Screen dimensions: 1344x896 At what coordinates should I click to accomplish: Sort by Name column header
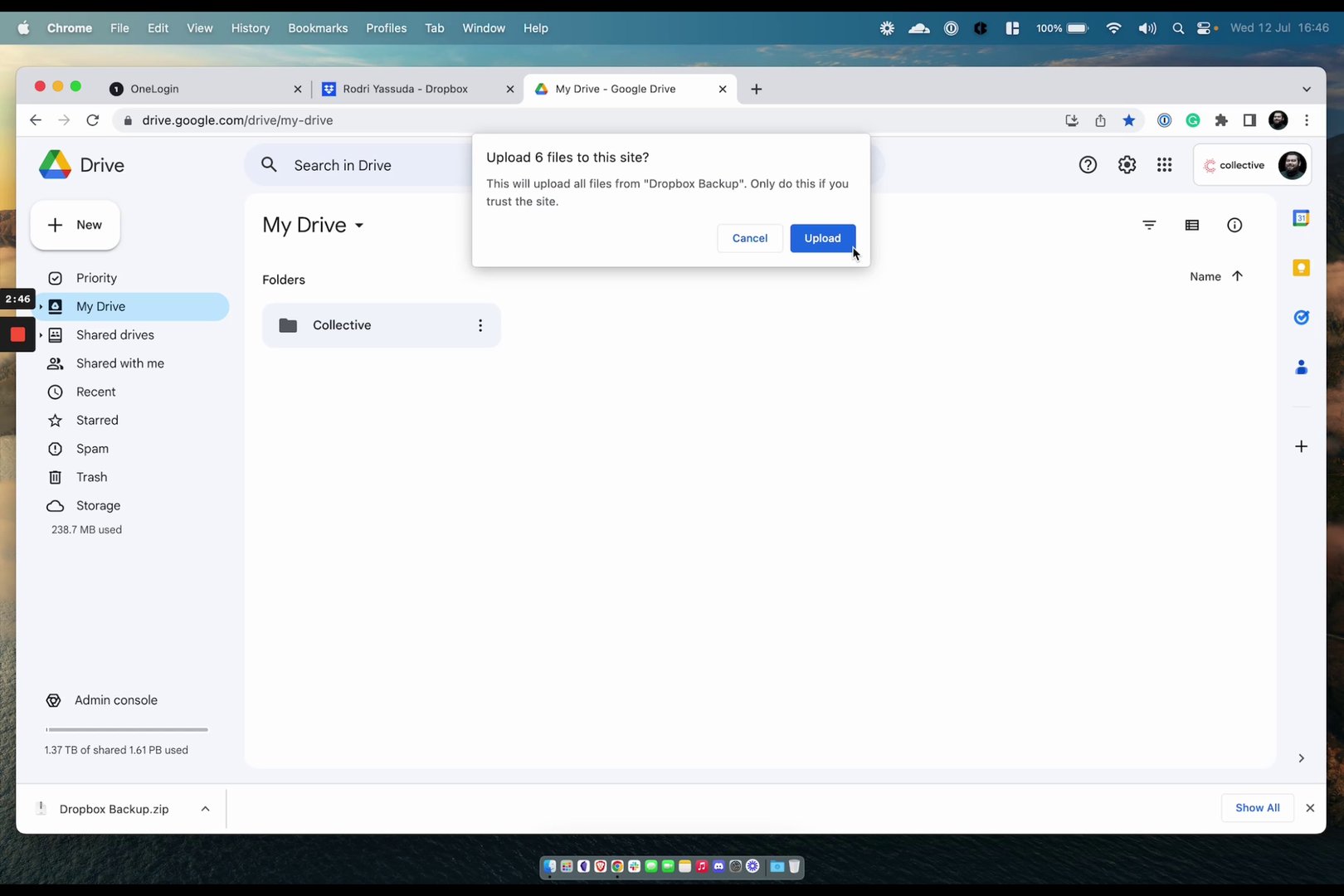(1205, 276)
